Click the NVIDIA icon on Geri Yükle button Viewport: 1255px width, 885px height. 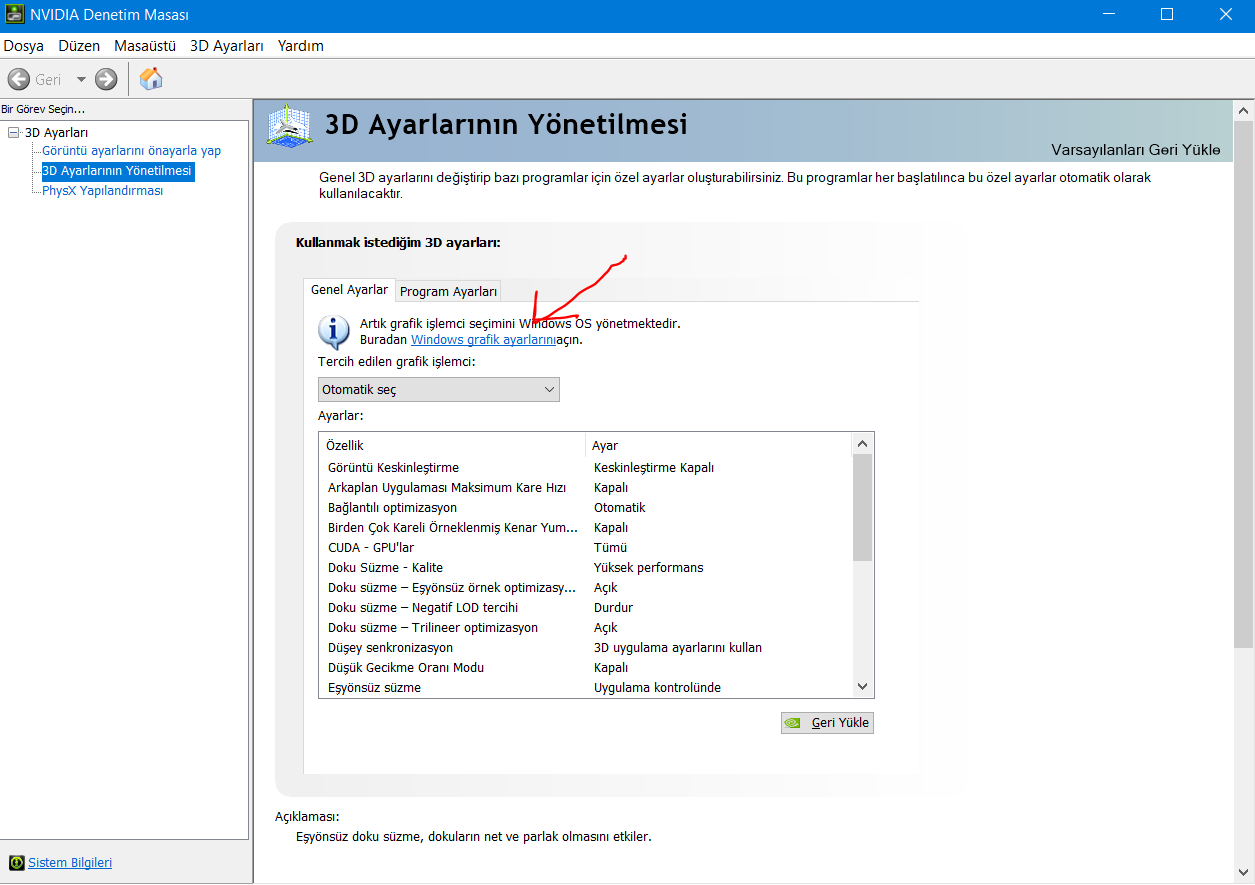point(793,723)
